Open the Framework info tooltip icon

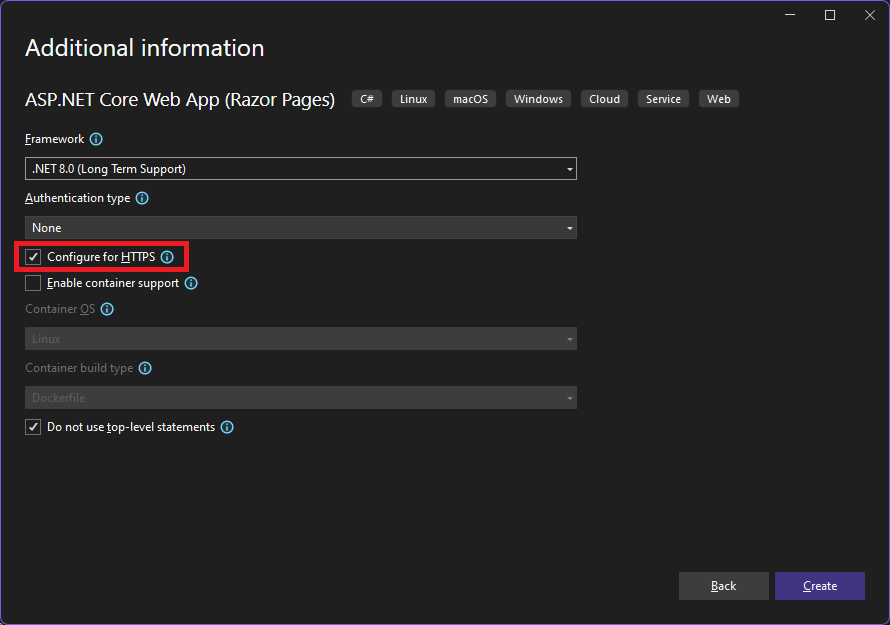(x=95, y=139)
